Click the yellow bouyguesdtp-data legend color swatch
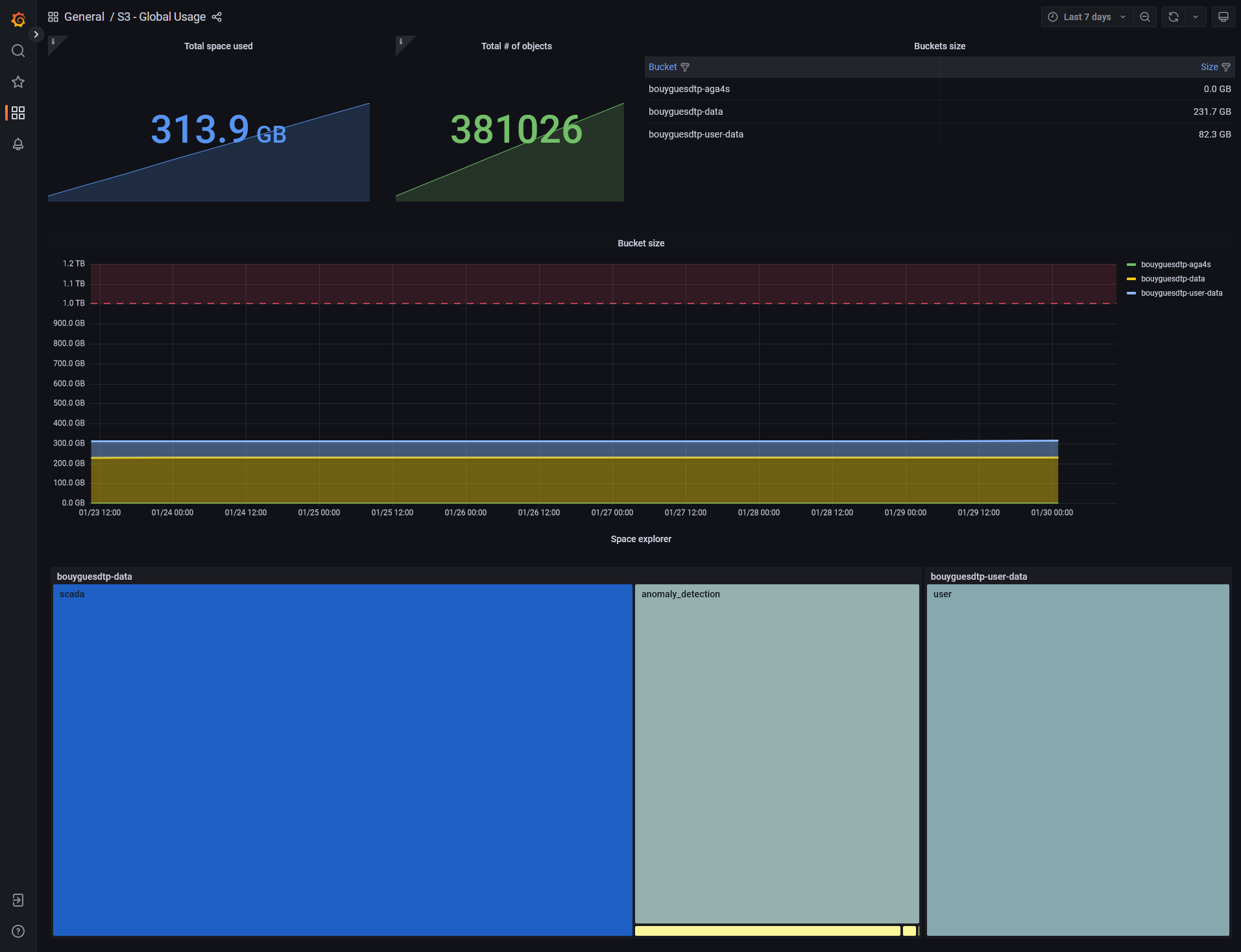 [1131, 279]
